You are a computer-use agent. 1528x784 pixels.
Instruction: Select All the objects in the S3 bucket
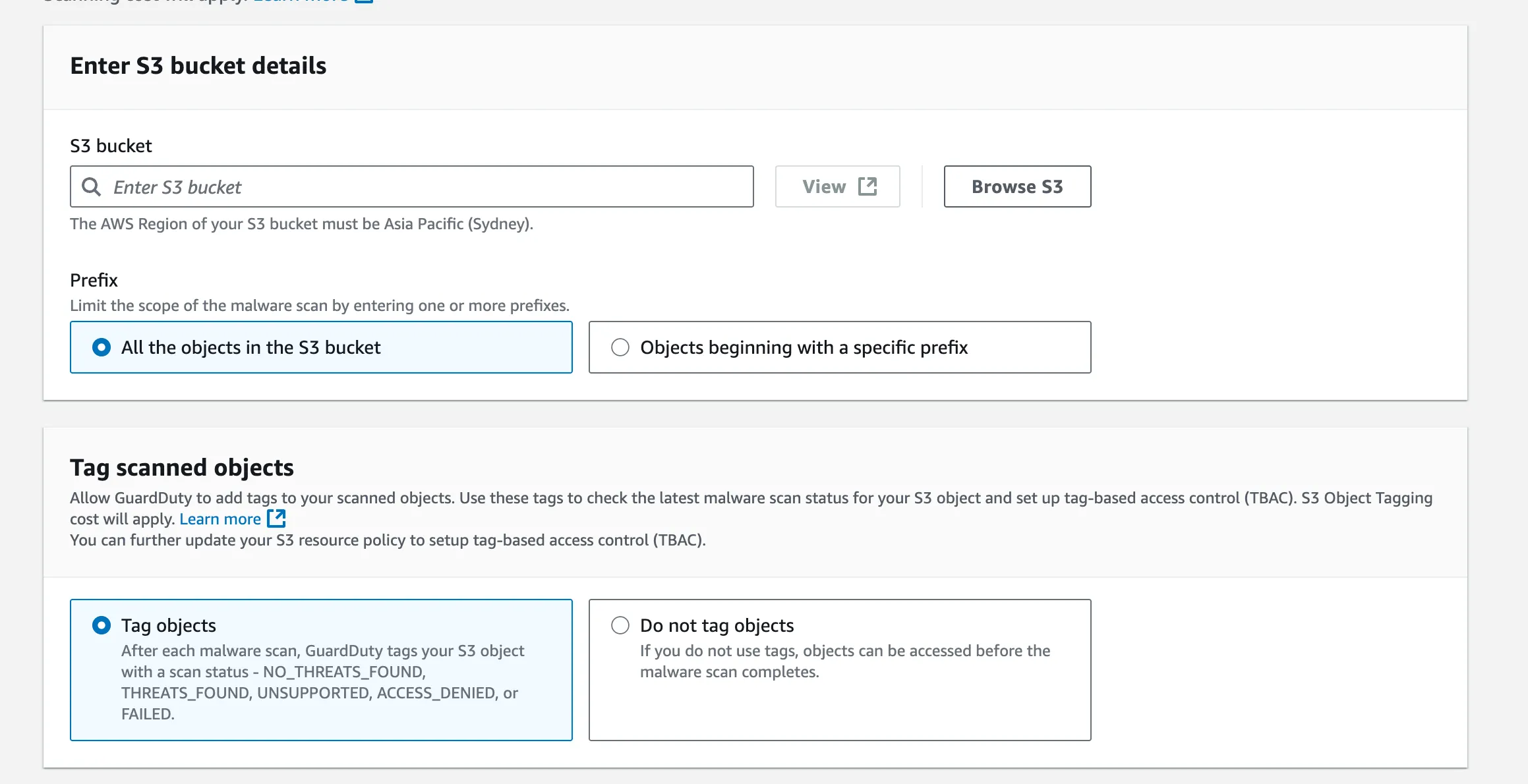[102, 347]
